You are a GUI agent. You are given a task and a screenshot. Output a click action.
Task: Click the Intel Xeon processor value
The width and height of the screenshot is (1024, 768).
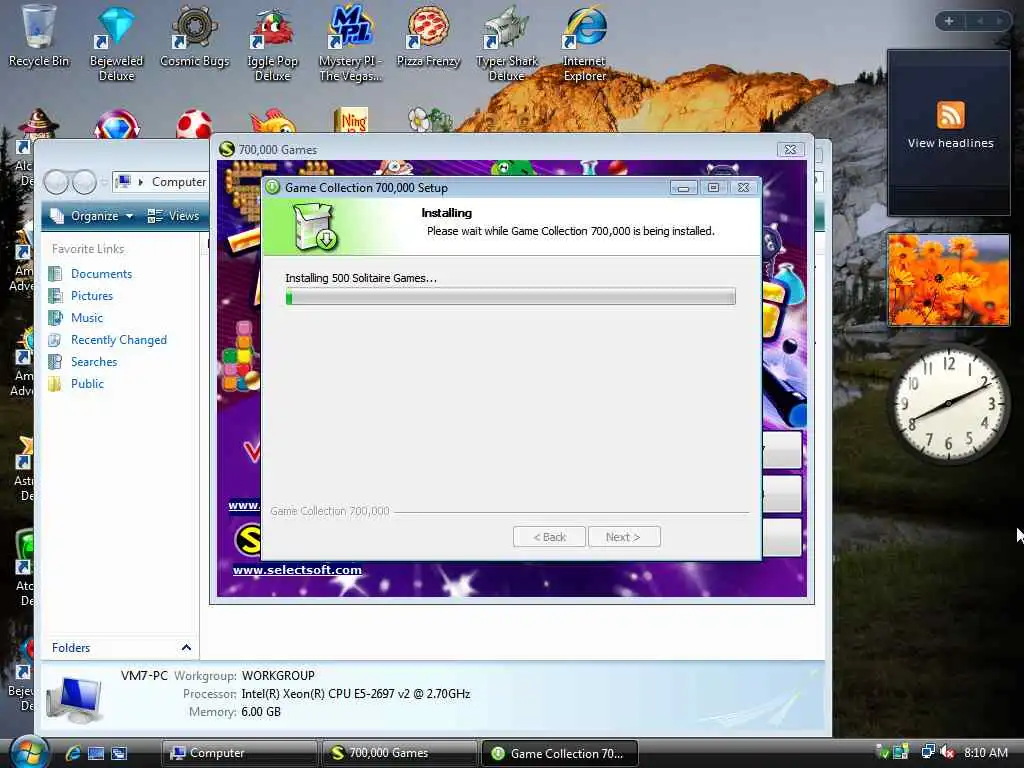click(x=355, y=694)
